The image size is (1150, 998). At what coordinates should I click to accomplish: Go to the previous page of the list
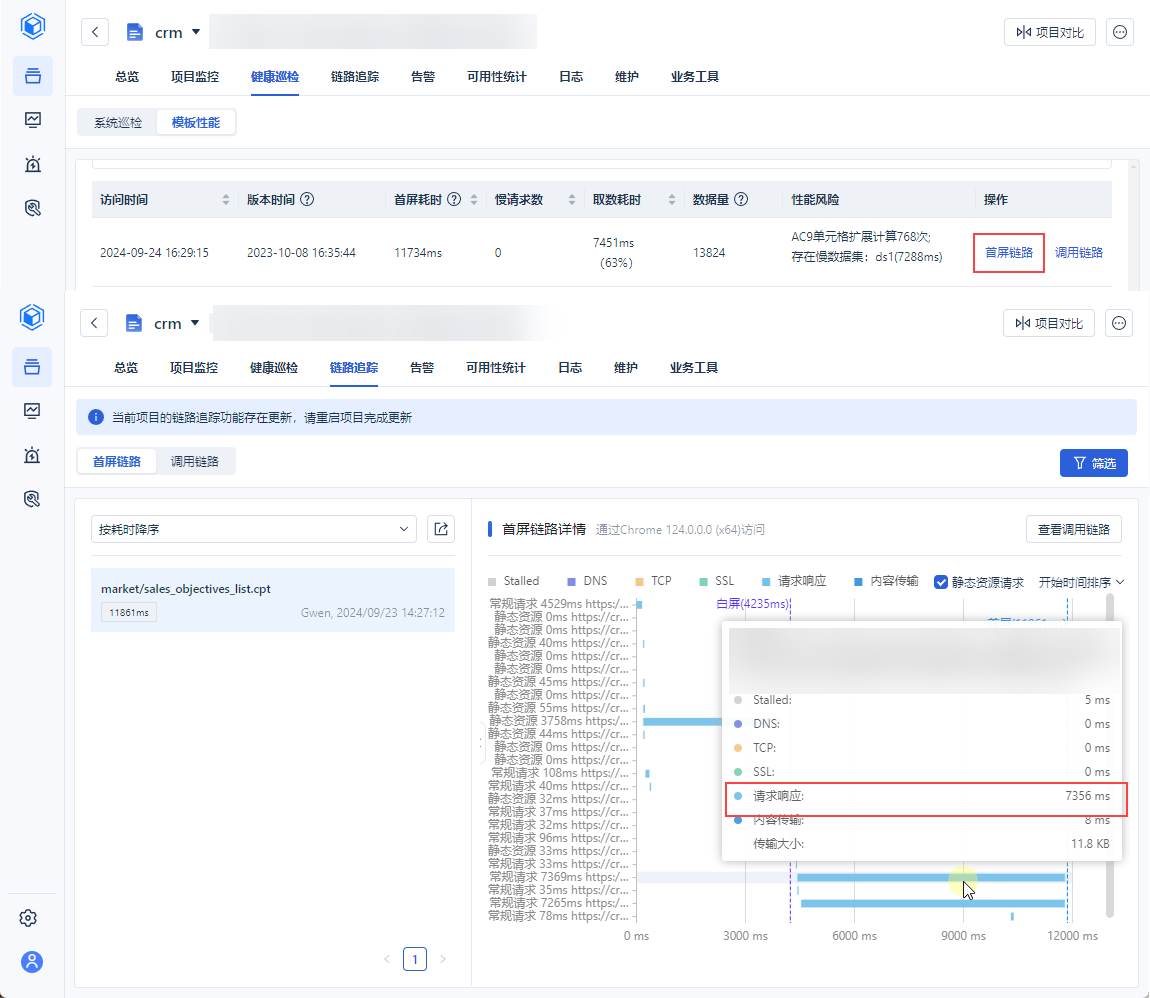point(387,959)
